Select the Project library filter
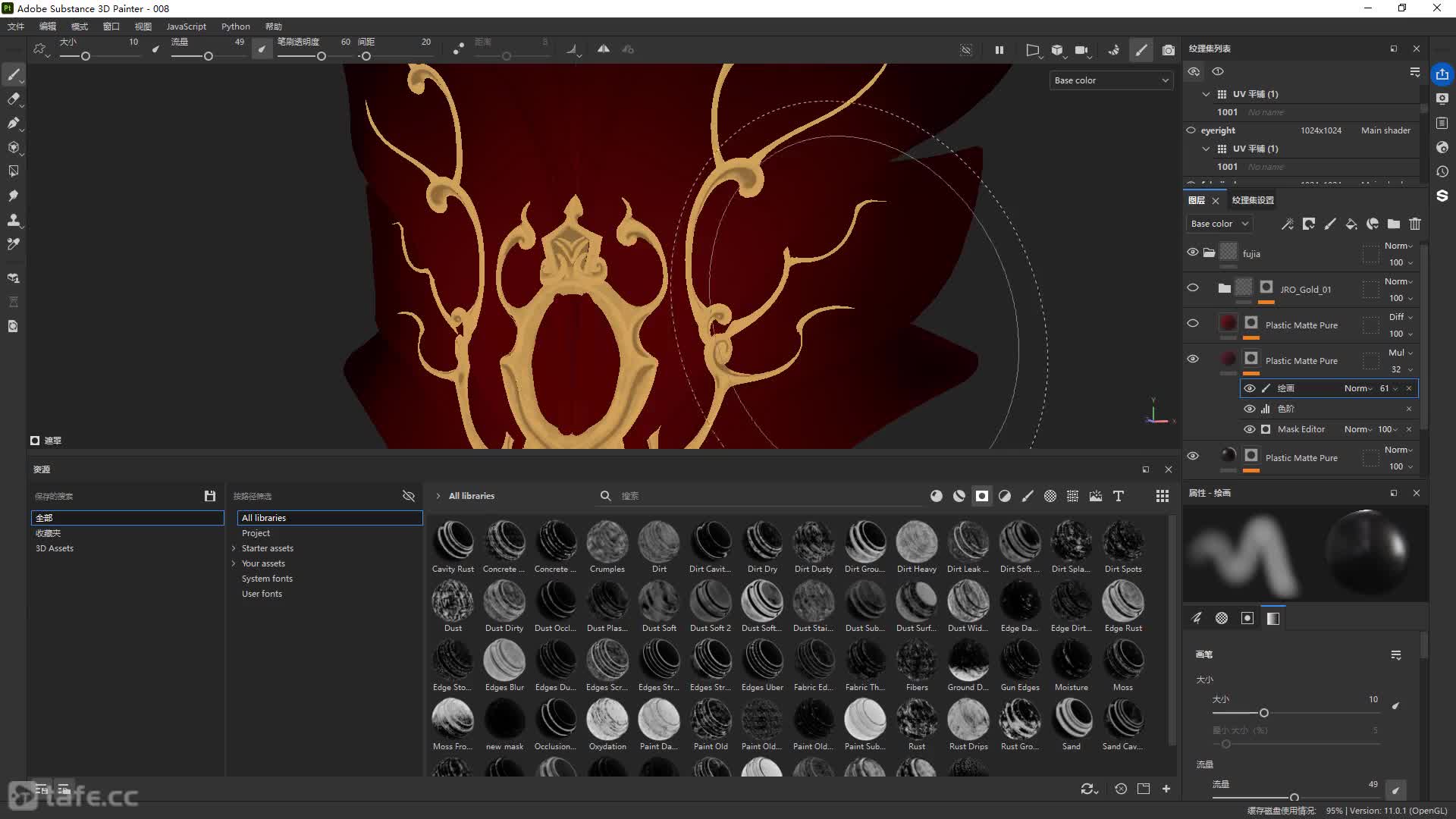1456x819 pixels. 256,533
